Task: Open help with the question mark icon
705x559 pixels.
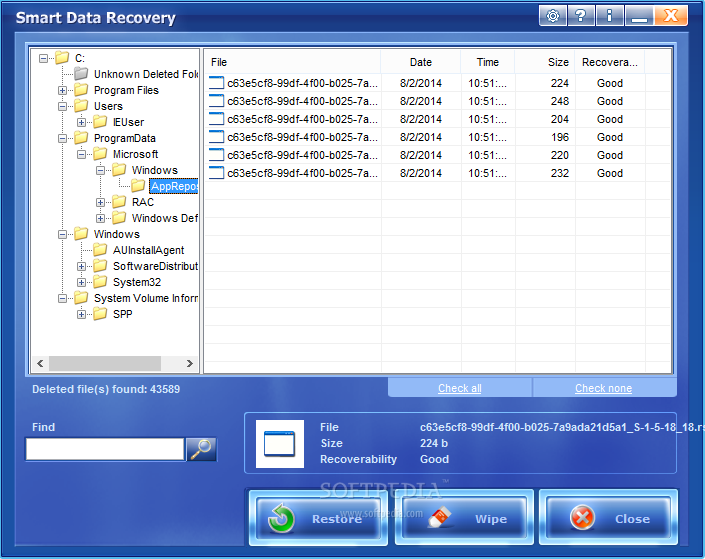Action: (x=581, y=16)
